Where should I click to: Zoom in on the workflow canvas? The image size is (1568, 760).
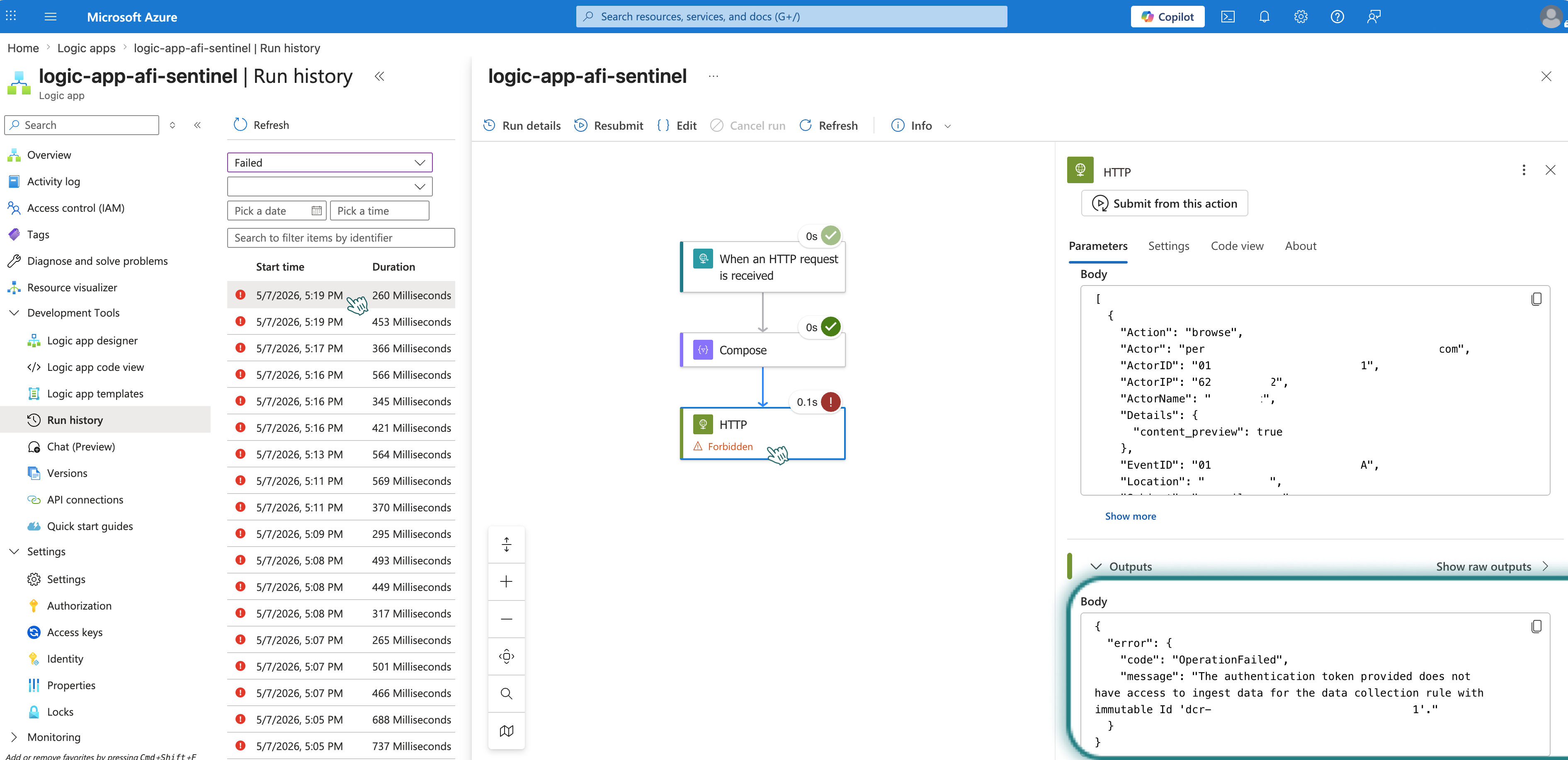507,582
